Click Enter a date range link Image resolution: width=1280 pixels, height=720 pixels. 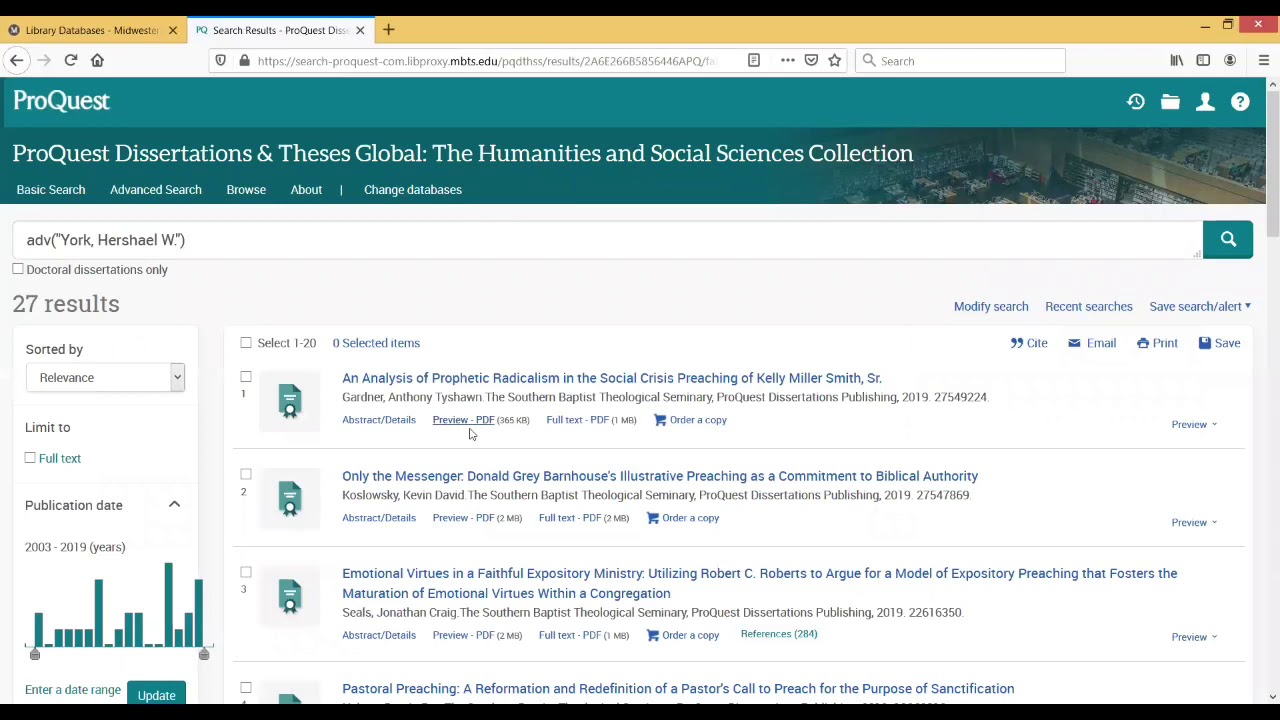(x=73, y=690)
